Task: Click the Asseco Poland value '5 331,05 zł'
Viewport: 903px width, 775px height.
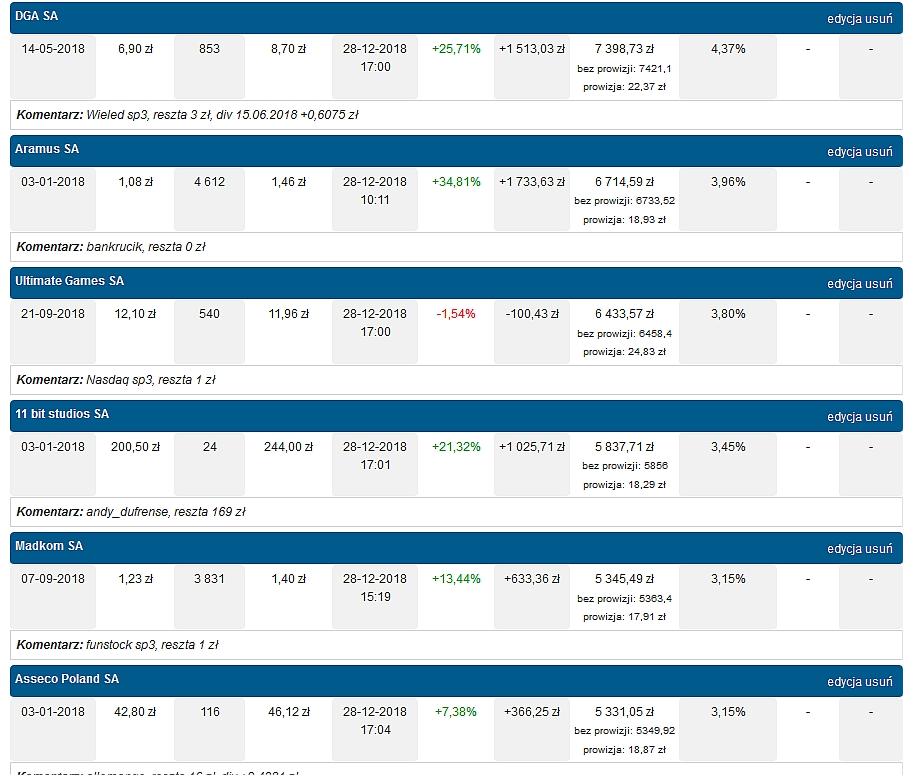Action: coord(624,712)
